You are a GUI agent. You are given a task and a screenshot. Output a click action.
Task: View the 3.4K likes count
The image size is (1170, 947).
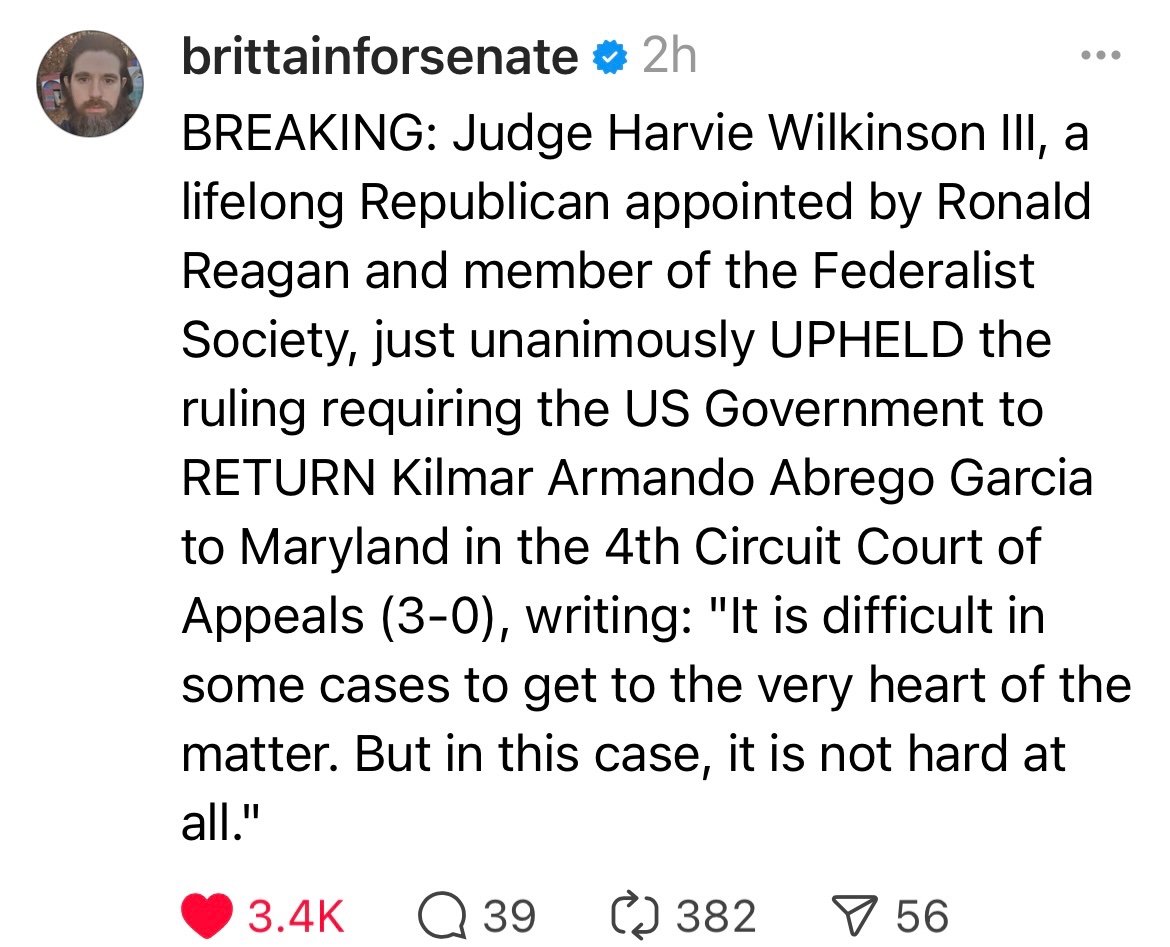click(296, 916)
